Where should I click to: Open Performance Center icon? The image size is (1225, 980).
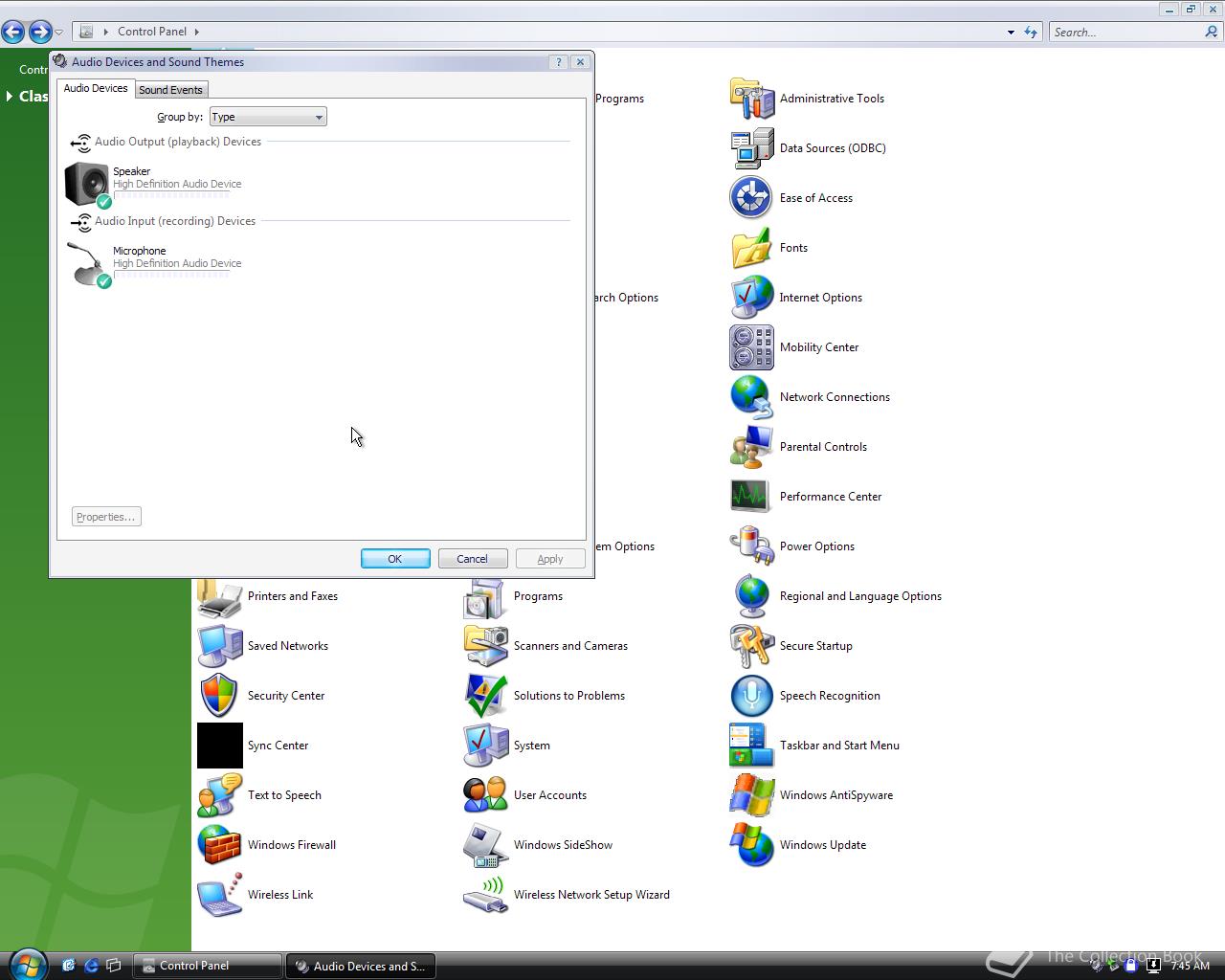(751, 497)
